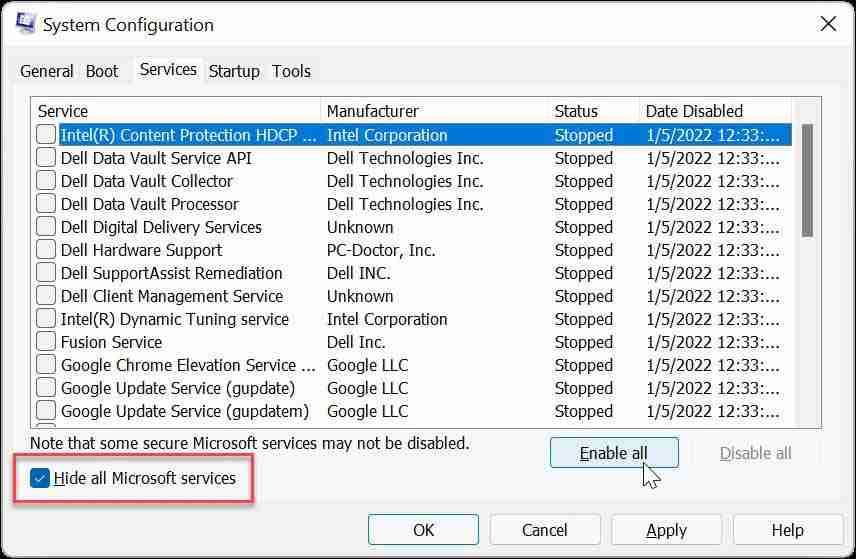The width and height of the screenshot is (856, 559).
Task: Toggle the Dell Digital Delivery Services checkbox
Action: pyautogui.click(x=46, y=226)
